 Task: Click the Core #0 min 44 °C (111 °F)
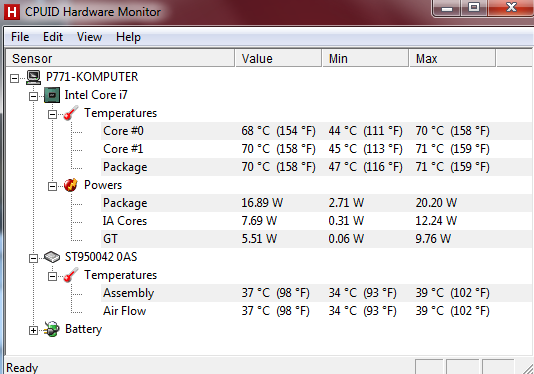click(366, 131)
